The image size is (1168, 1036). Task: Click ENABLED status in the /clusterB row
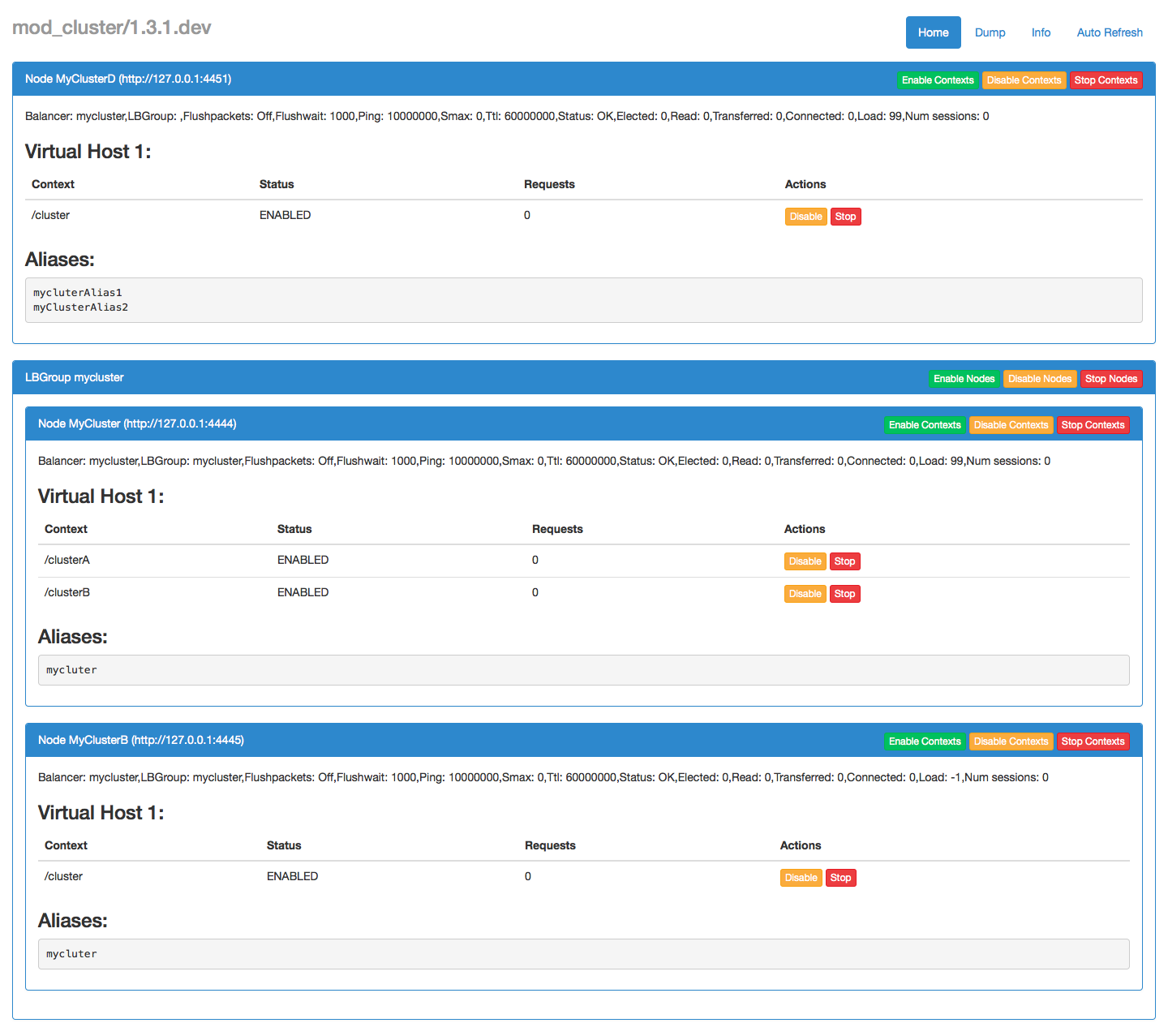[x=303, y=592]
